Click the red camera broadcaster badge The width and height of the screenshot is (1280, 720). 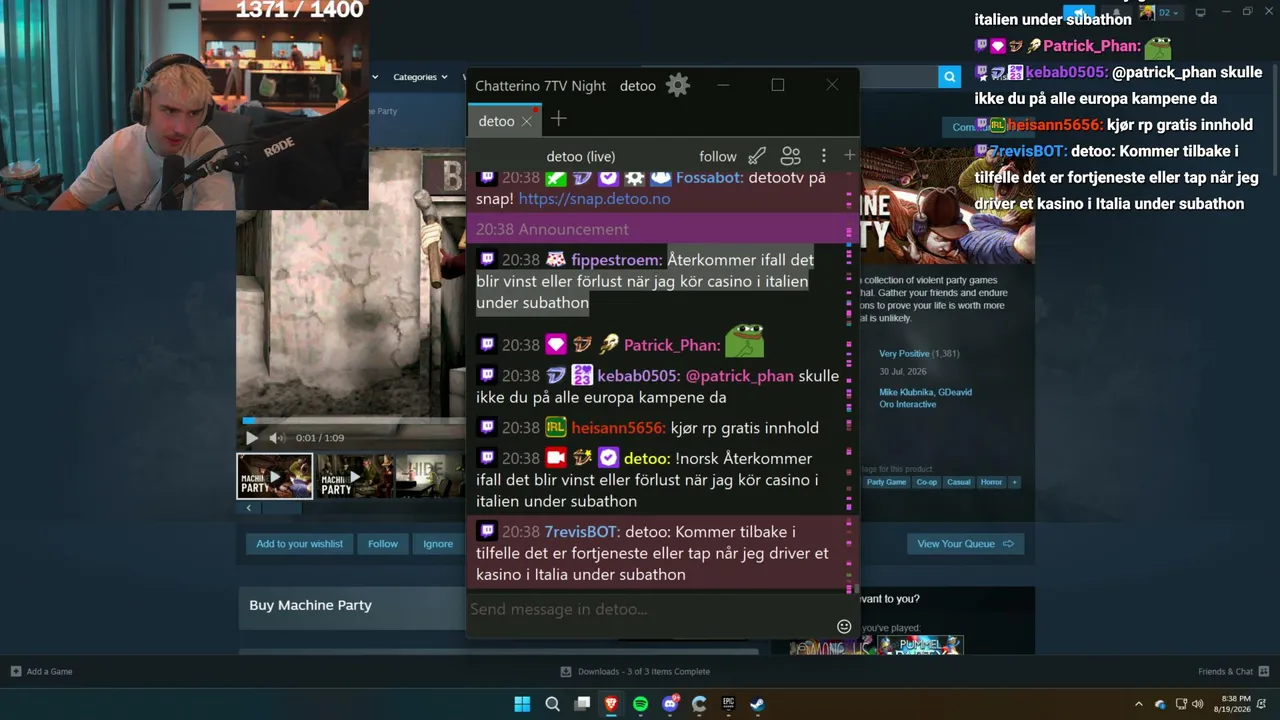tap(555, 458)
